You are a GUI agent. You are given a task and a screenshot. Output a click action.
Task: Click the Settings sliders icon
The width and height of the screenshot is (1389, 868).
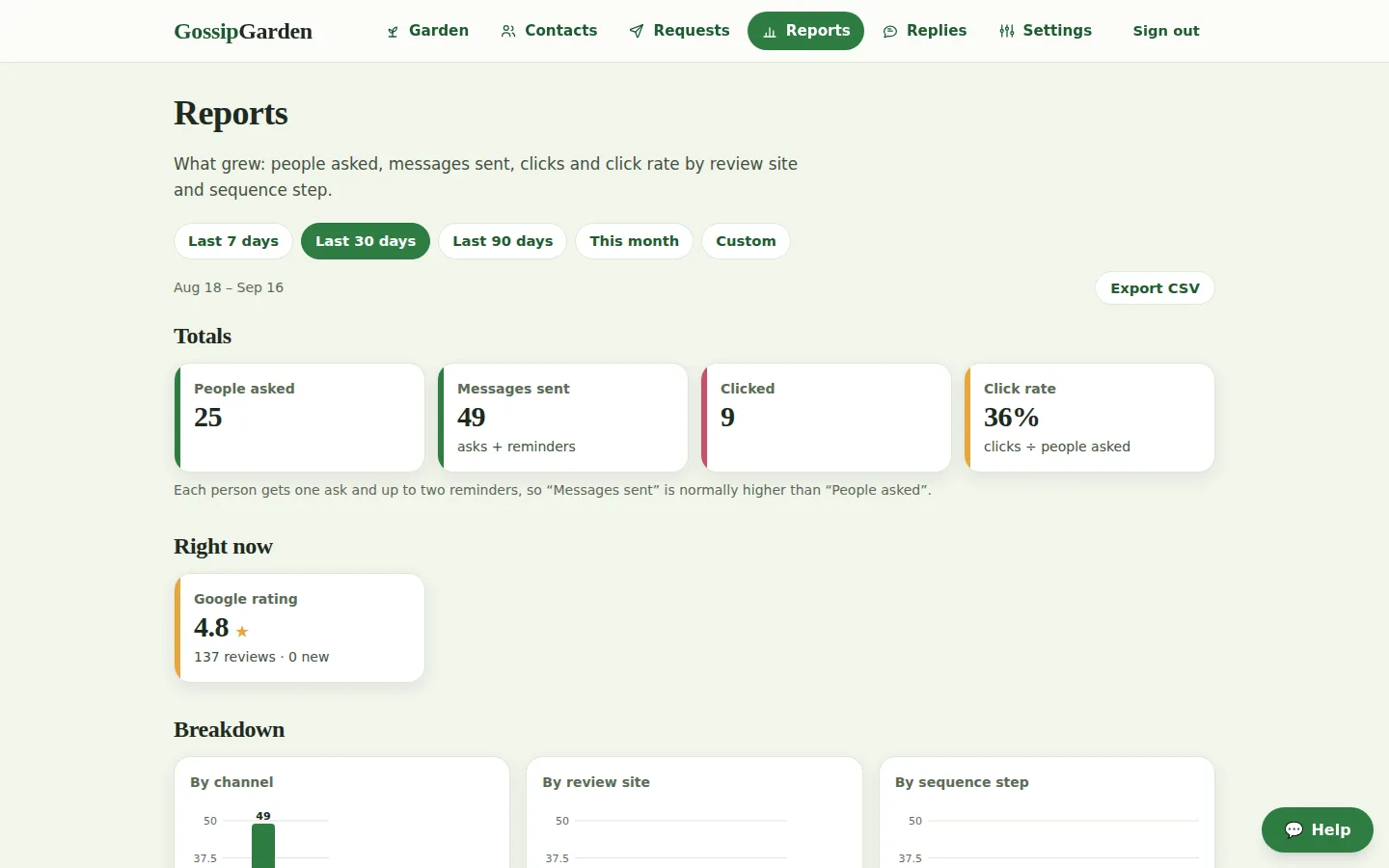point(1007,32)
